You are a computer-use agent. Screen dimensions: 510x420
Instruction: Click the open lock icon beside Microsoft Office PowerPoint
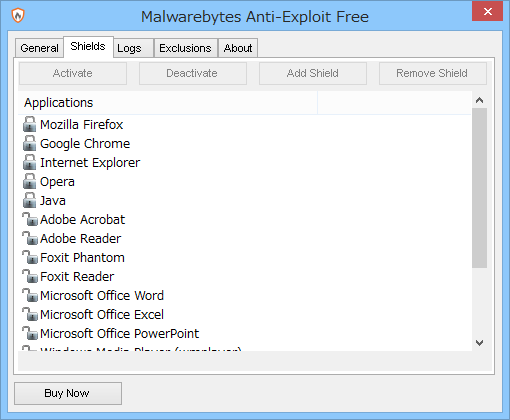tap(30, 333)
